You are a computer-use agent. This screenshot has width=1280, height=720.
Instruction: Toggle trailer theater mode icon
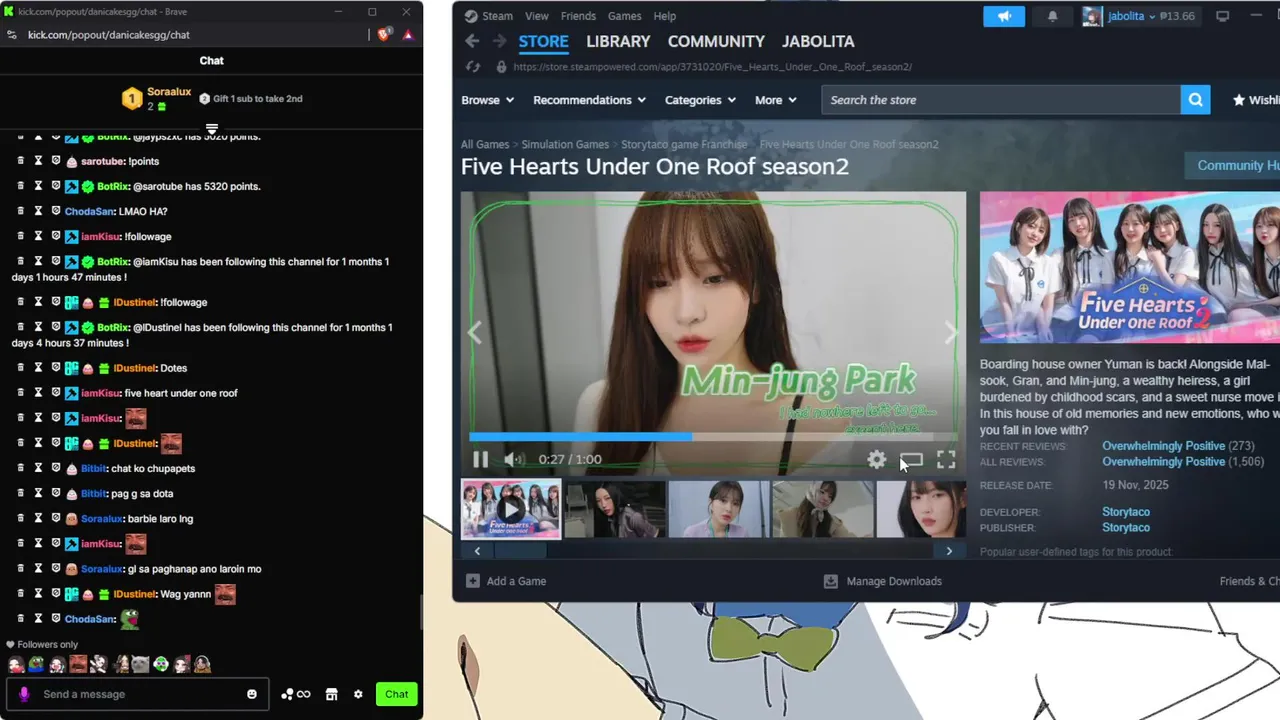point(911,460)
